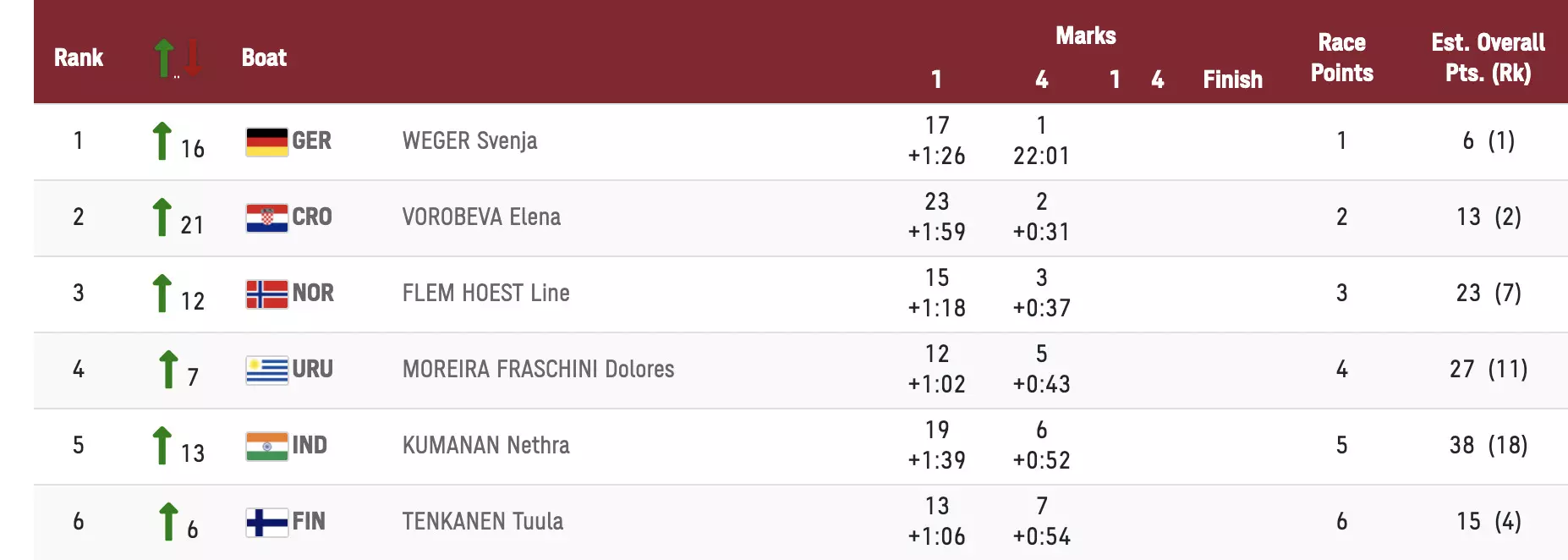Viewport: 1568px width, 560px height.
Task: Click the India flag icon
Action: tap(266, 446)
